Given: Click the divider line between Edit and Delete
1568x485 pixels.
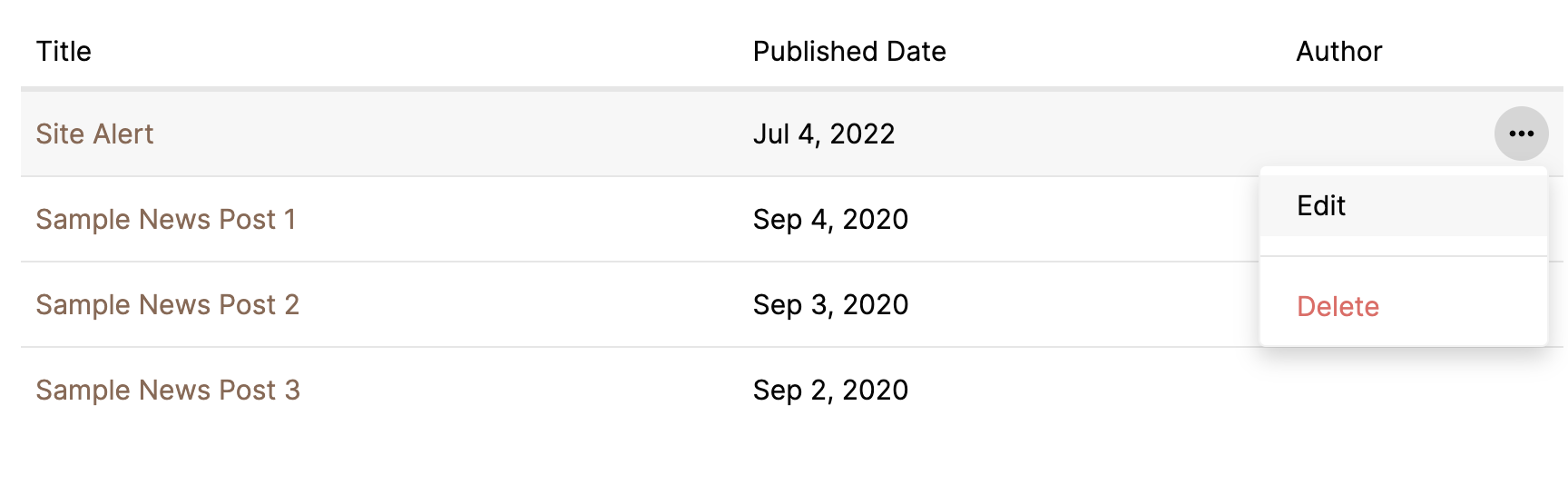Looking at the screenshot, I should pos(1403,256).
